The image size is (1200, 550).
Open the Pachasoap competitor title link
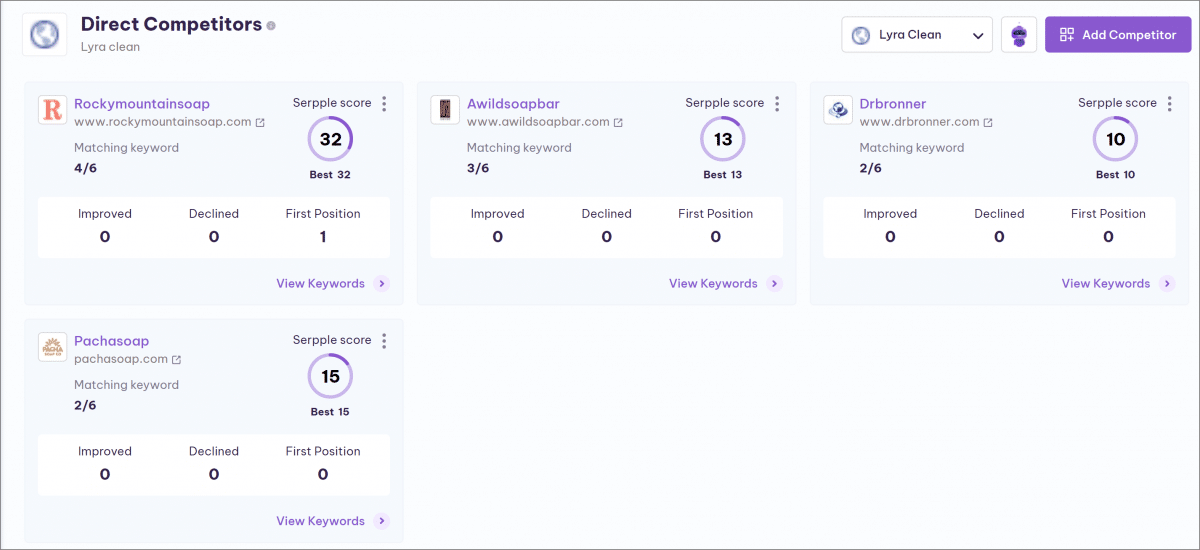click(111, 341)
